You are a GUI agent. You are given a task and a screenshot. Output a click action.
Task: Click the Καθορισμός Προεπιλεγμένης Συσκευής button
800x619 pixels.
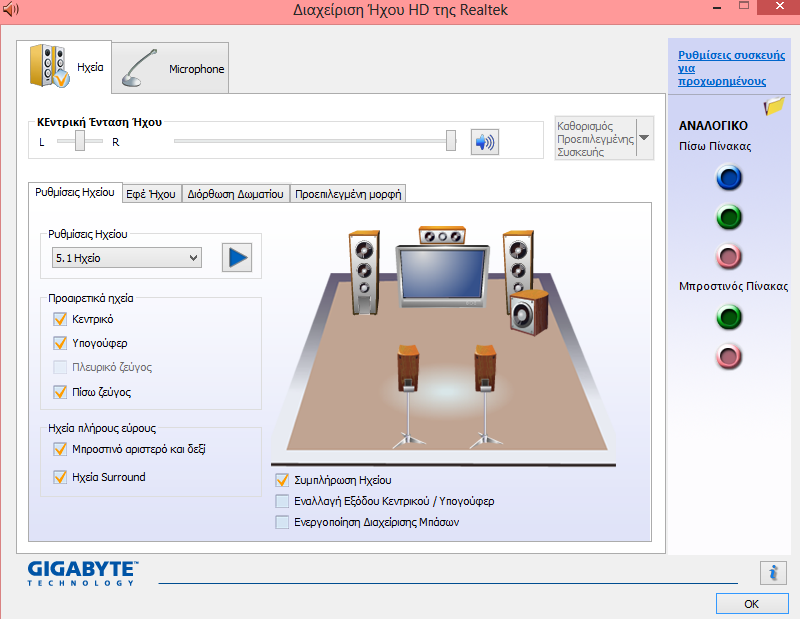point(595,138)
